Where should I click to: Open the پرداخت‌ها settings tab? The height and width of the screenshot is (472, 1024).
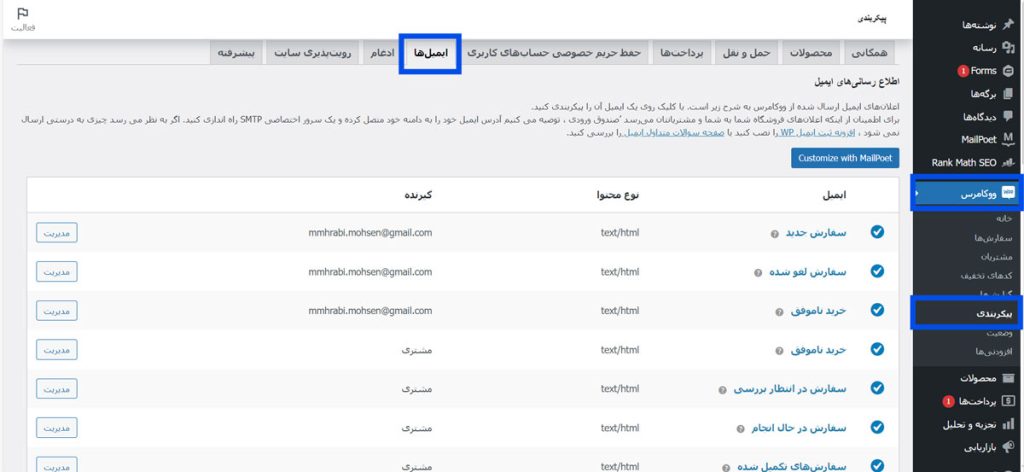coord(682,53)
